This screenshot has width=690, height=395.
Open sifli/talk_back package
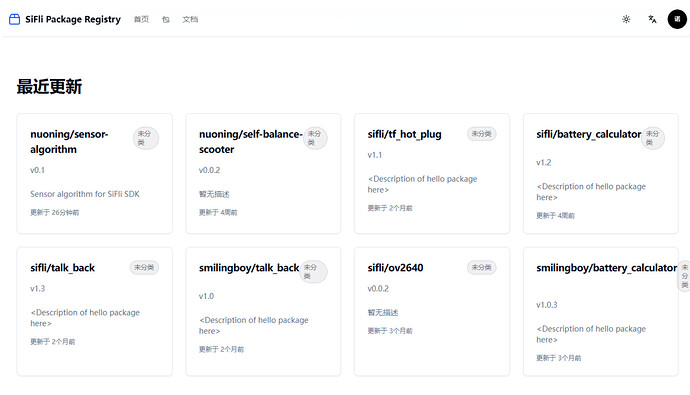pyautogui.click(x=62, y=268)
